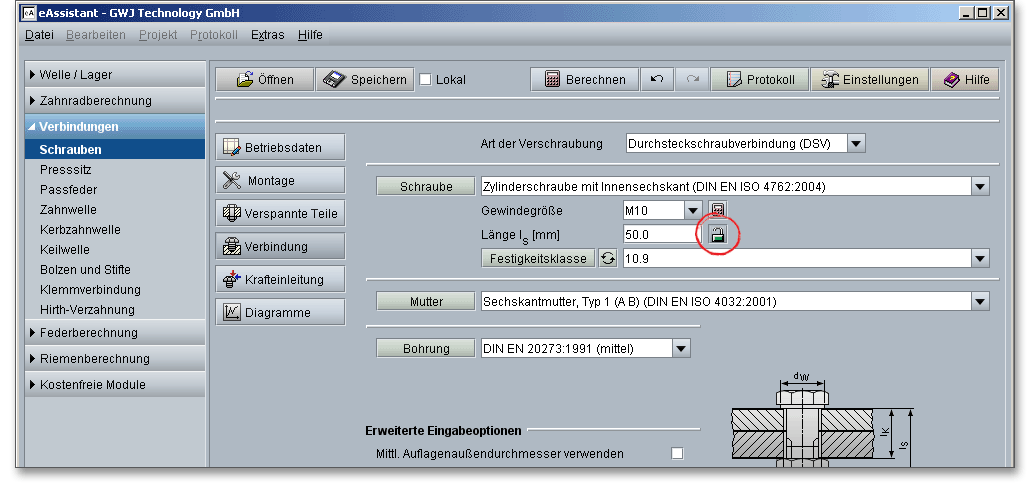Open Einstellungen settings

click(869, 80)
